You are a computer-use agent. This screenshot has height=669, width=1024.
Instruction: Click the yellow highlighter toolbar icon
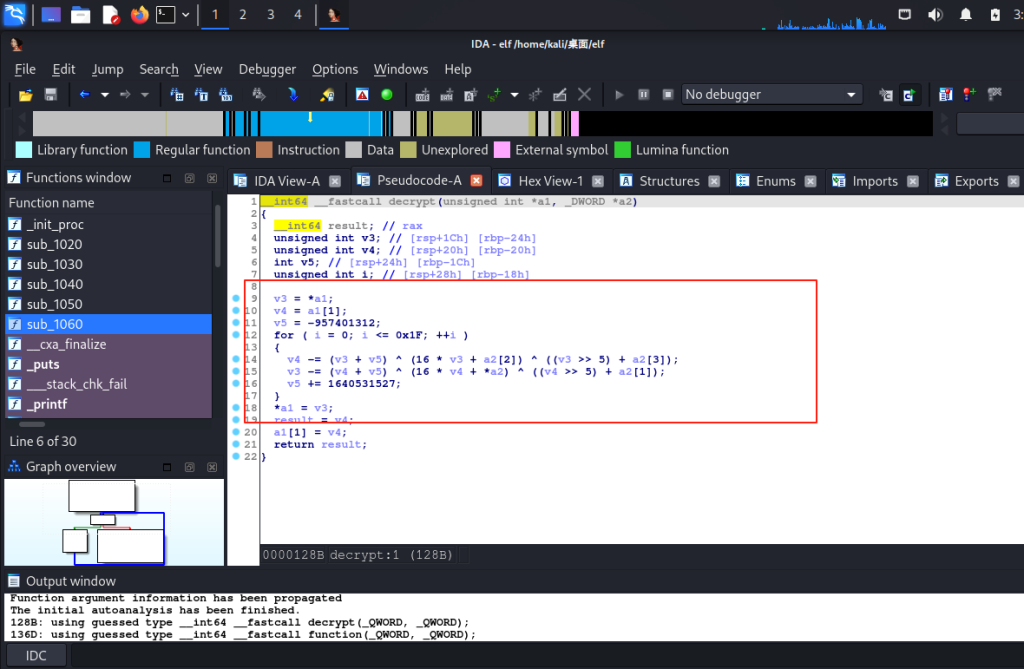327,95
